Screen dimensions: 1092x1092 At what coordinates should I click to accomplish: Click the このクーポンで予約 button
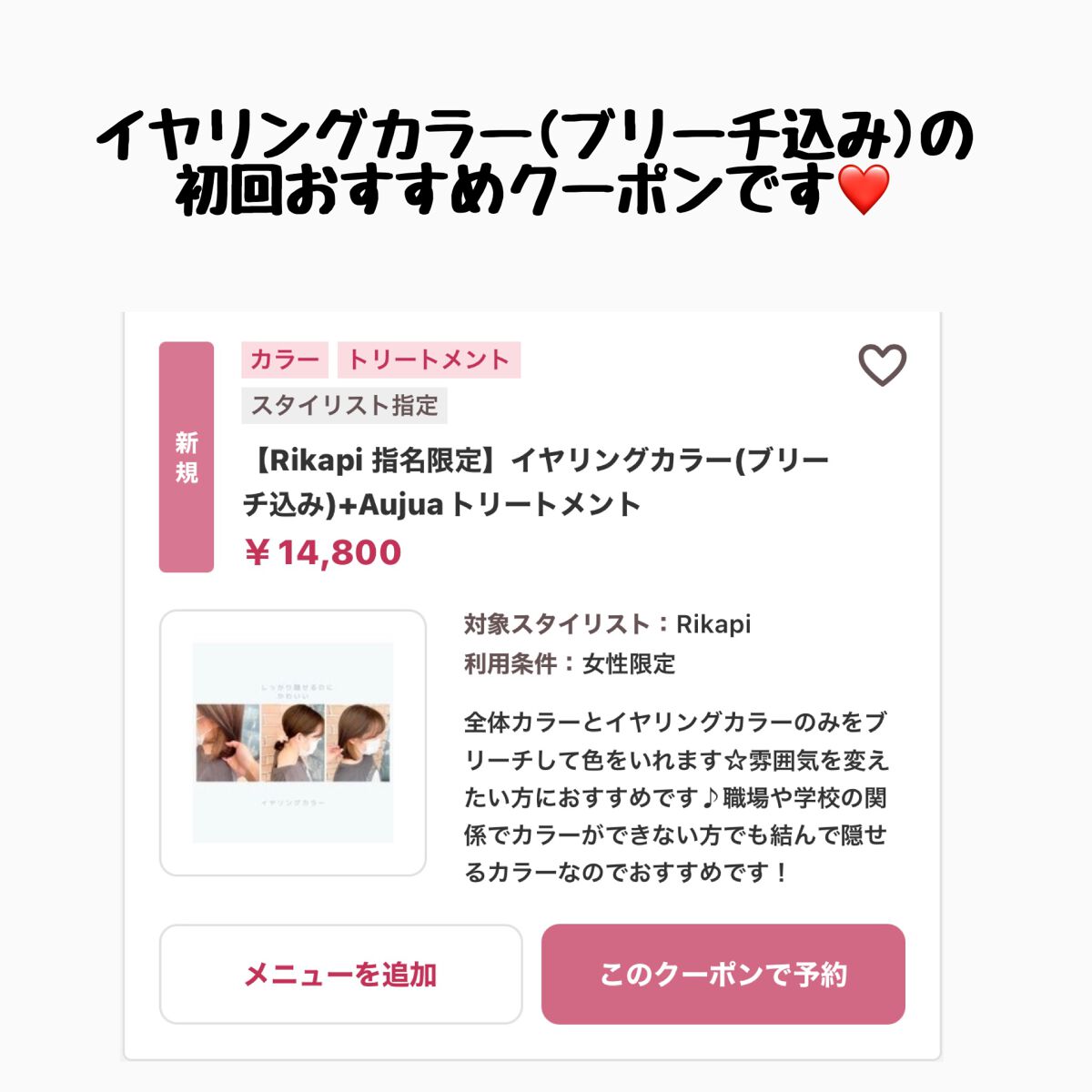(x=723, y=975)
